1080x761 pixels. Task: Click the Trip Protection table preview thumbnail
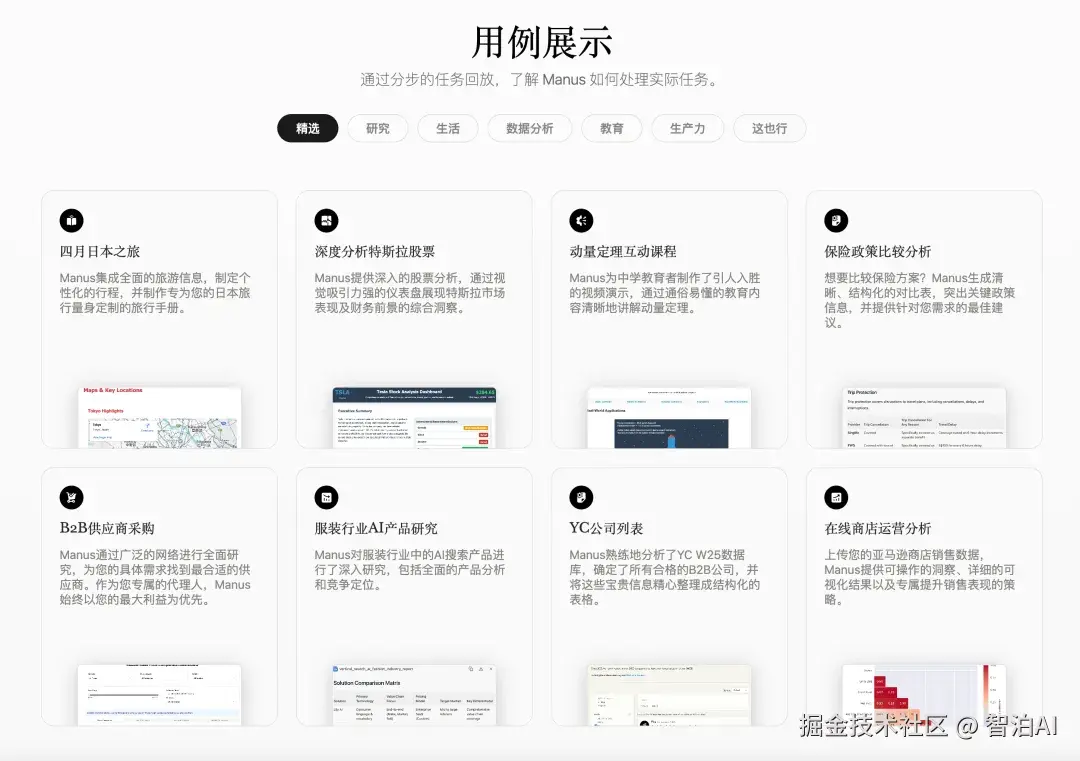tap(924, 417)
